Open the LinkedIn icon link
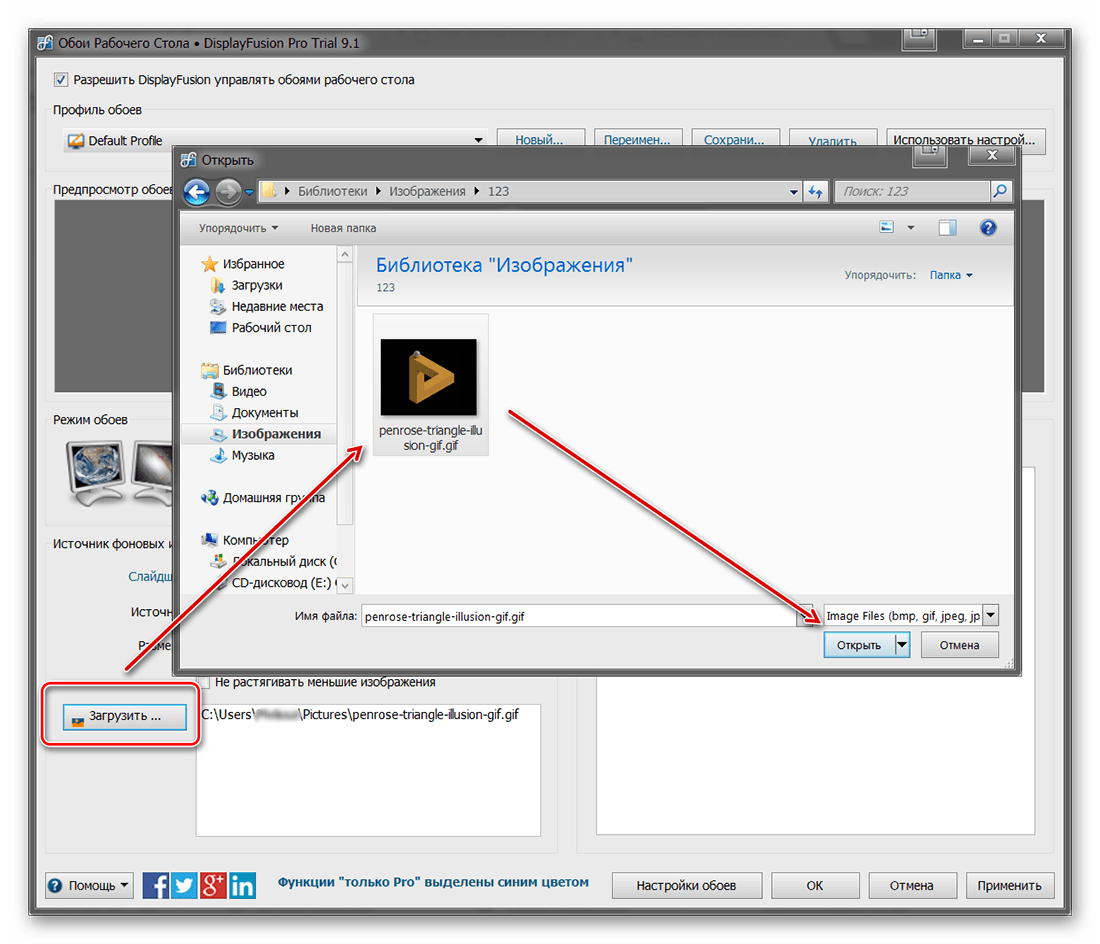1100x944 pixels. [242, 885]
